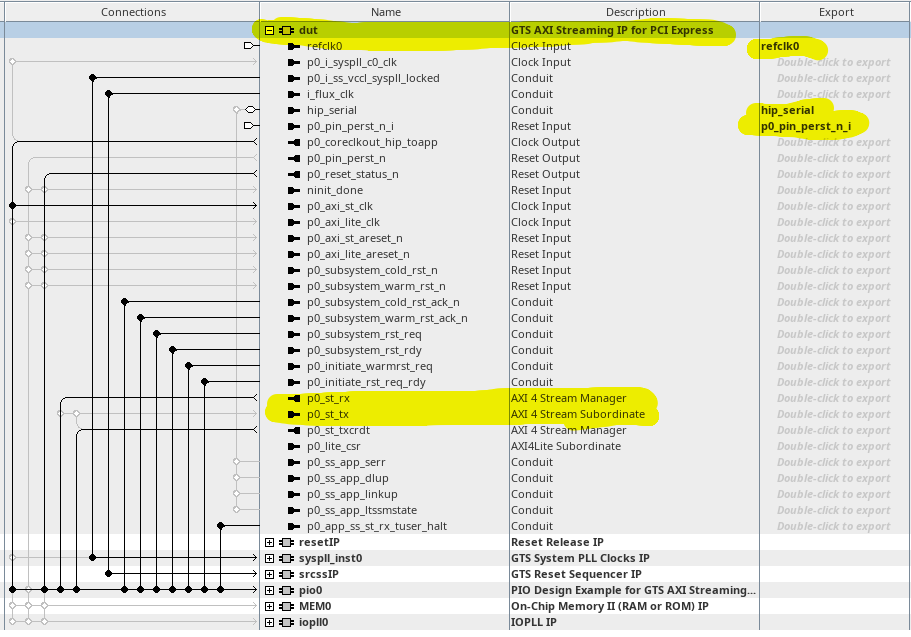Click the srcssIP component icon
Image resolution: width=911 pixels, height=637 pixels.
click(x=286, y=574)
